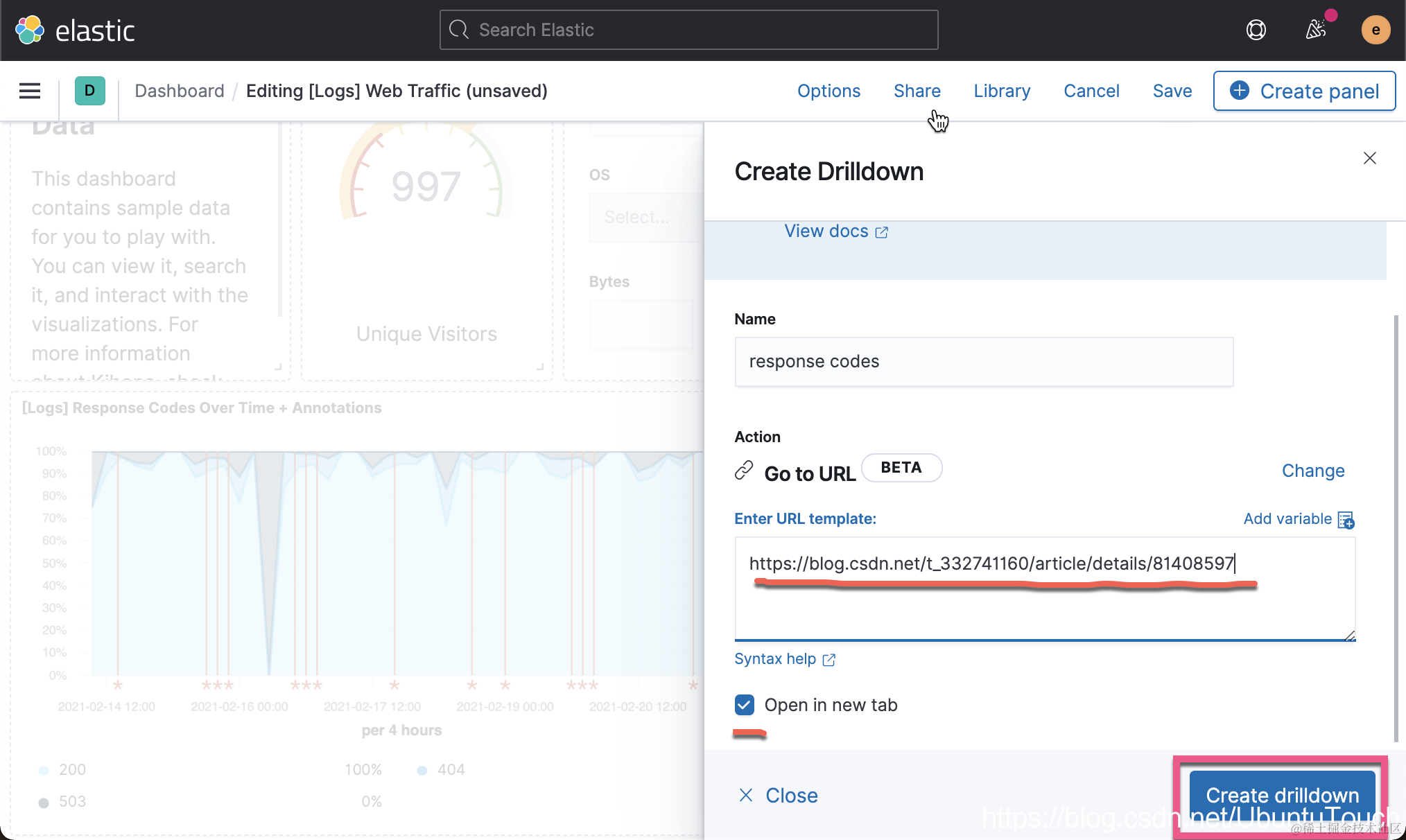Open the Syntax help link
This screenshot has width=1406, height=840.
(784, 659)
